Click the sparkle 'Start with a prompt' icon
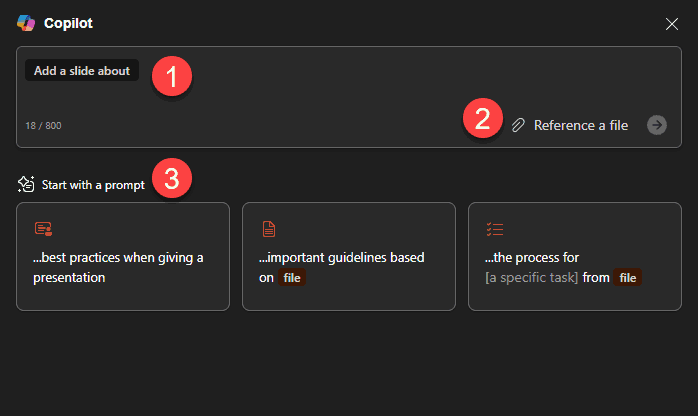The image size is (698, 416). [x=27, y=184]
